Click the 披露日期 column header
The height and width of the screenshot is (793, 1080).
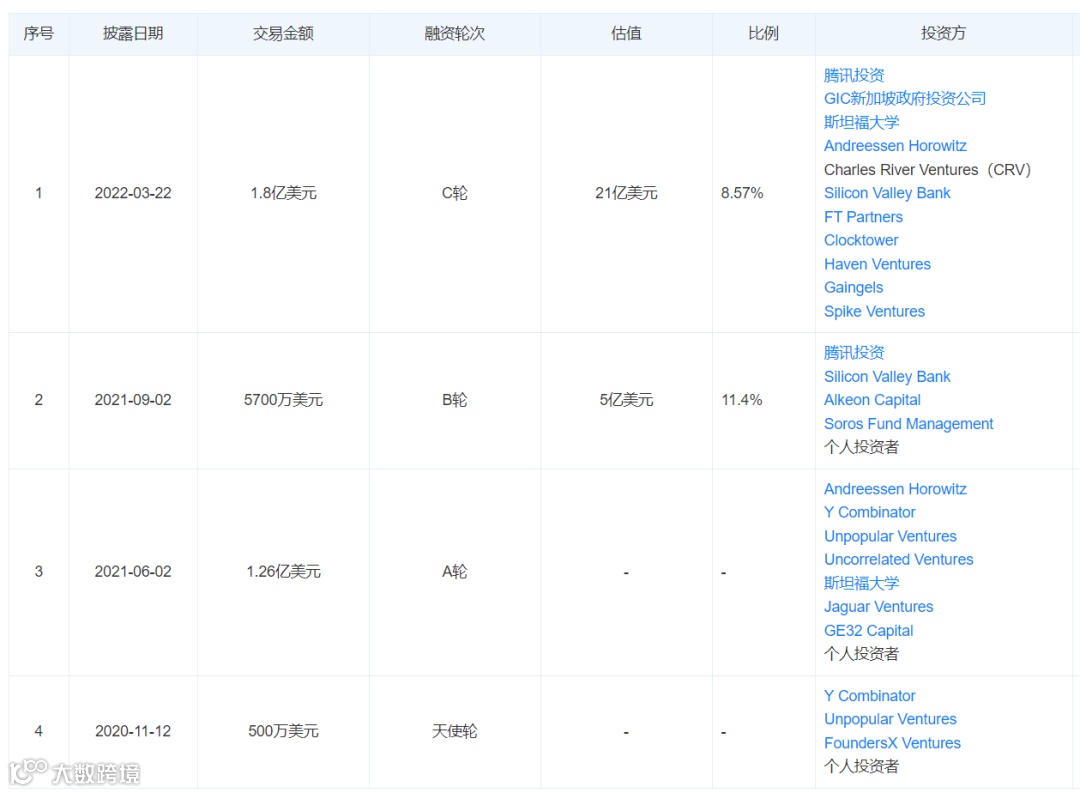tap(133, 33)
